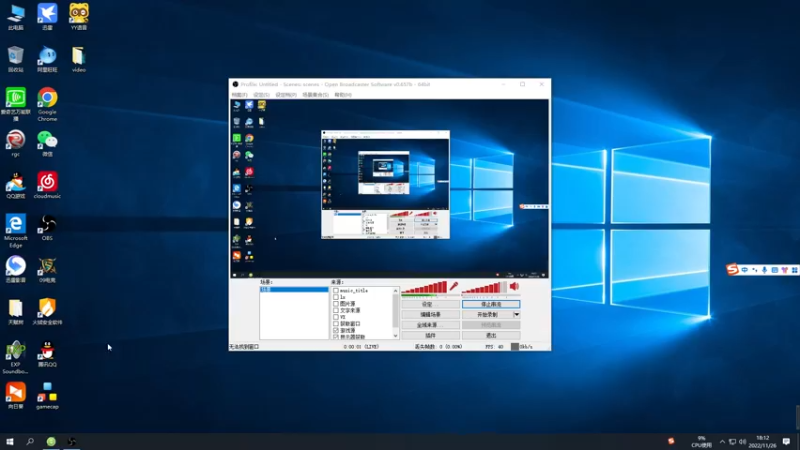Adjust the desktop audio volume bar slider
800x450 pixels.
[x=484, y=289]
